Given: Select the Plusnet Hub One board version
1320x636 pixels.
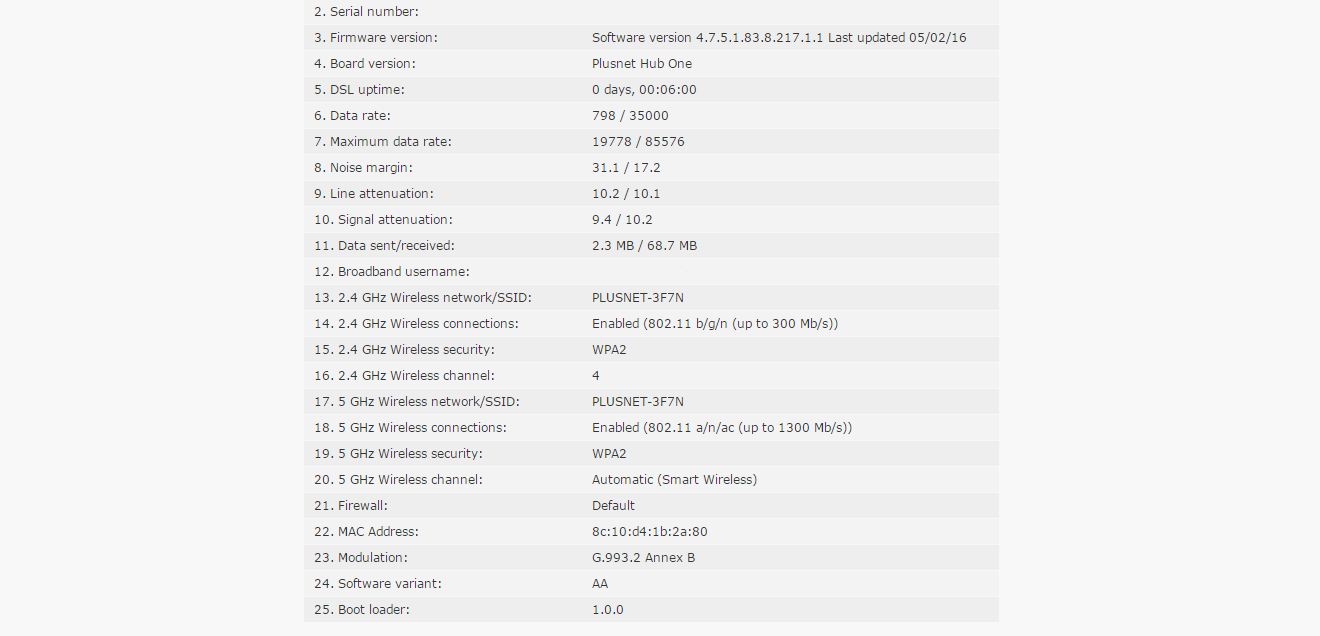Looking at the screenshot, I should (x=642, y=64).
